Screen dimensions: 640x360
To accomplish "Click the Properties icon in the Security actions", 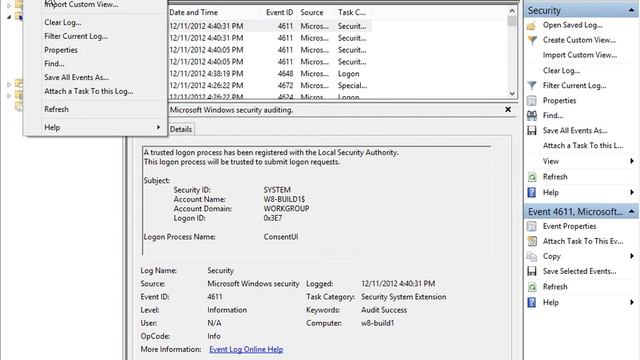I will click(x=532, y=100).
